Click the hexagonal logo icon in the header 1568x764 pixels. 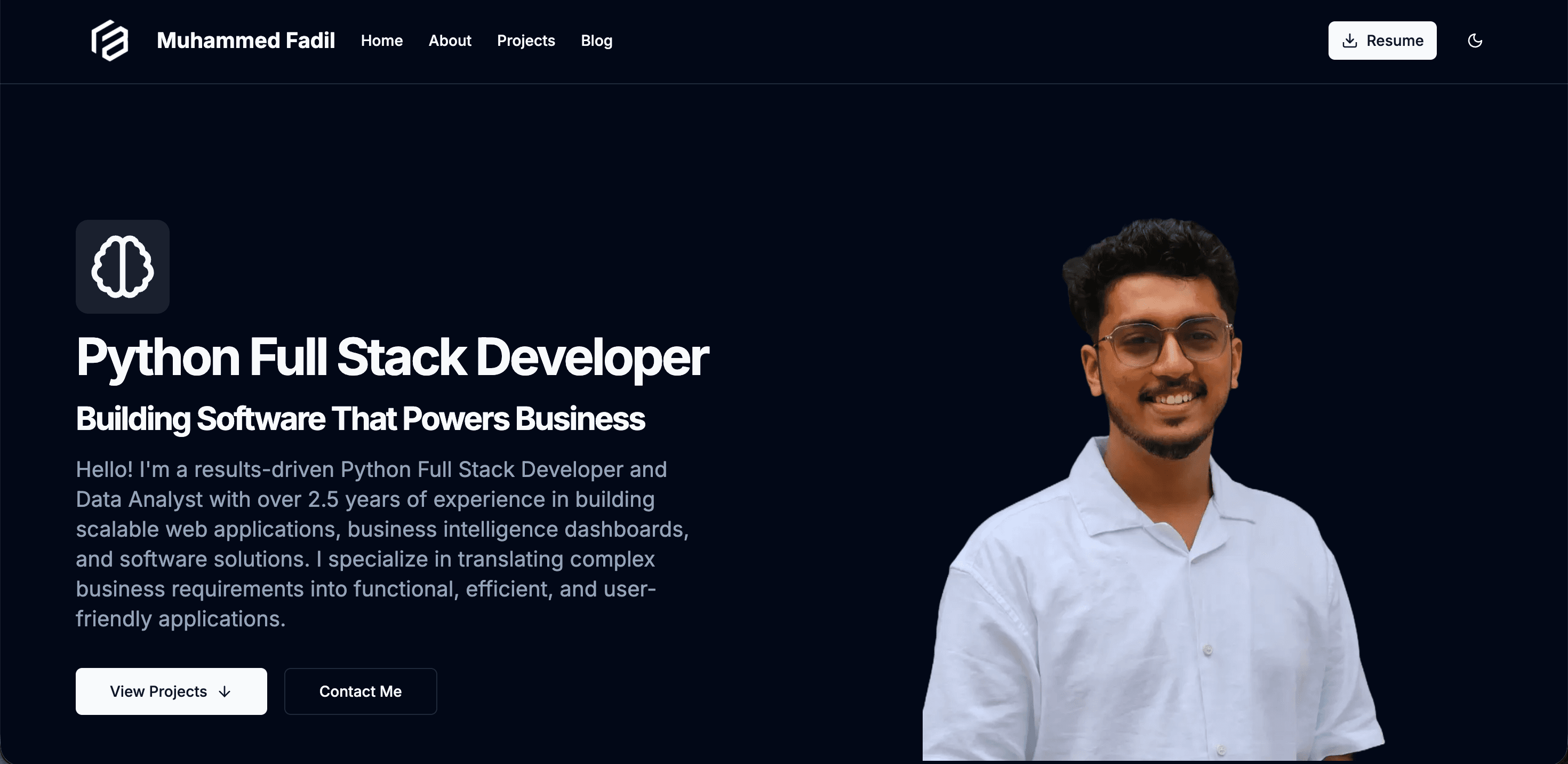110,41
